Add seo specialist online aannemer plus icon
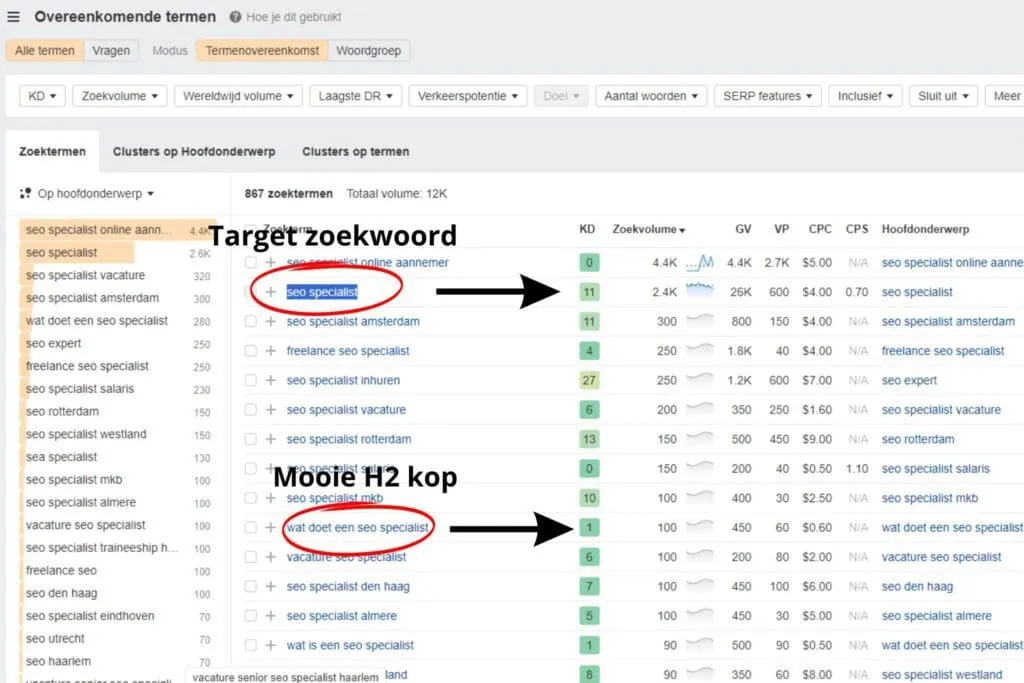This screenshot has width=1024, height=683. coord(271,262)
